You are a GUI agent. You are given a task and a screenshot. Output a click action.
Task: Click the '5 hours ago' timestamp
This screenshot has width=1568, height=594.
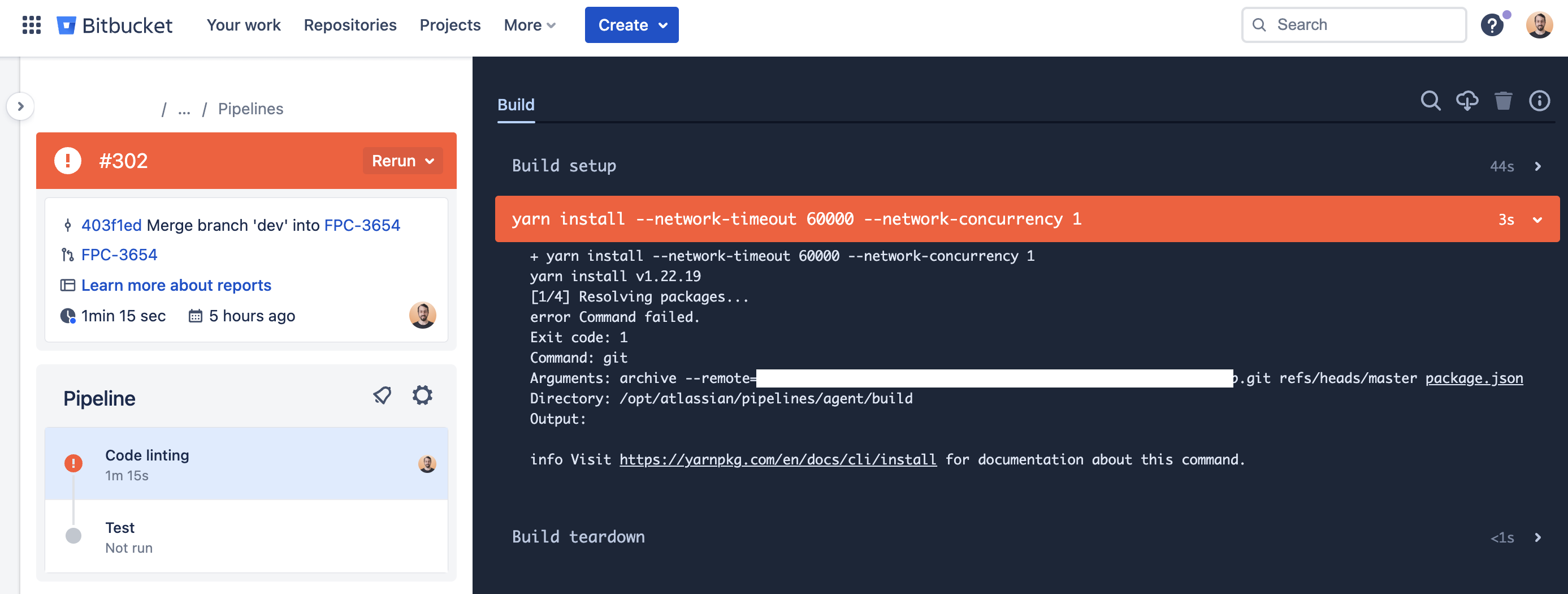pyautogui.click(x=252, y=316)
